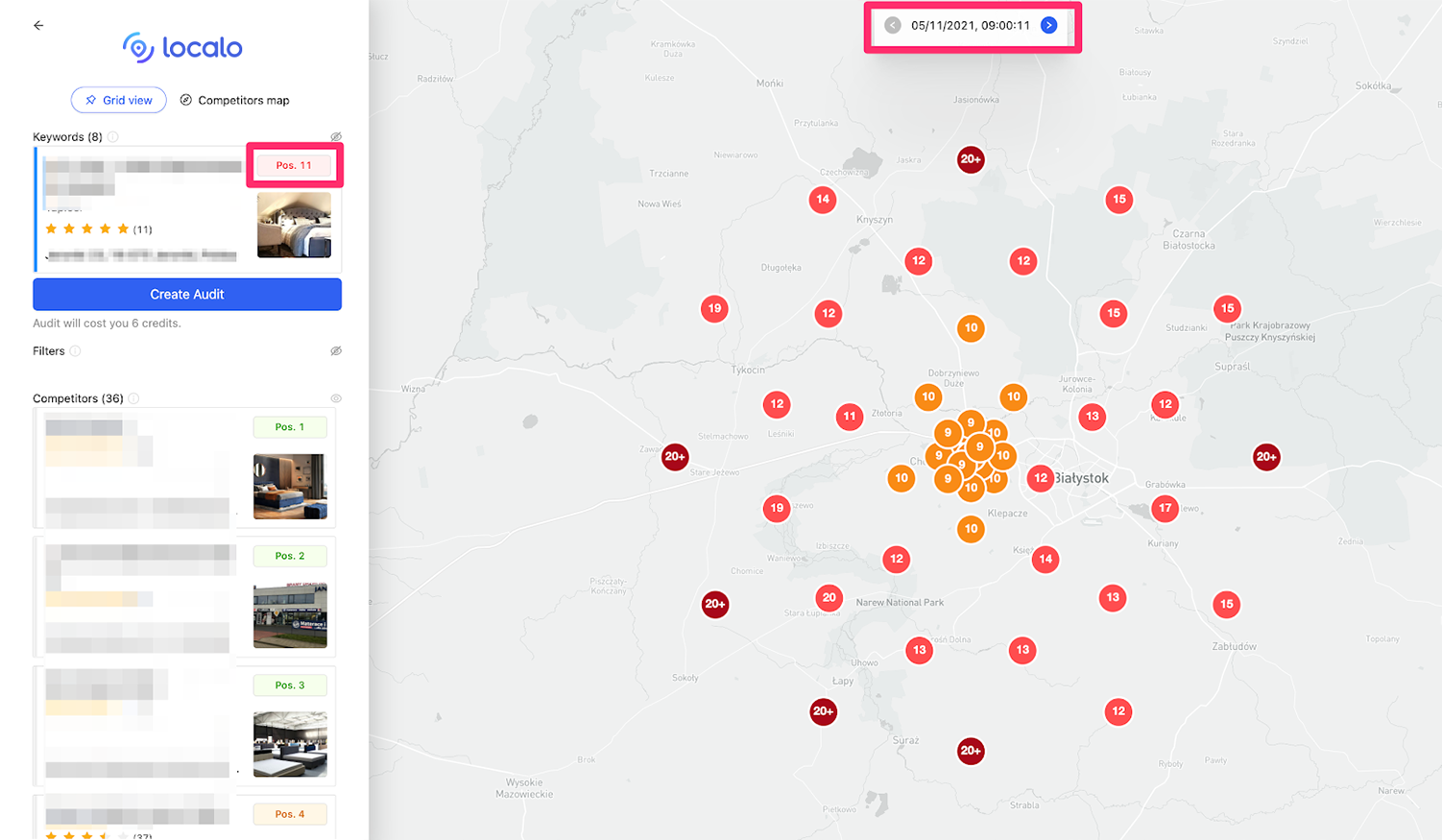Expand the Pos. 3 competitor card
Screen dimensions: 1442x840
[x=184, y=725]
